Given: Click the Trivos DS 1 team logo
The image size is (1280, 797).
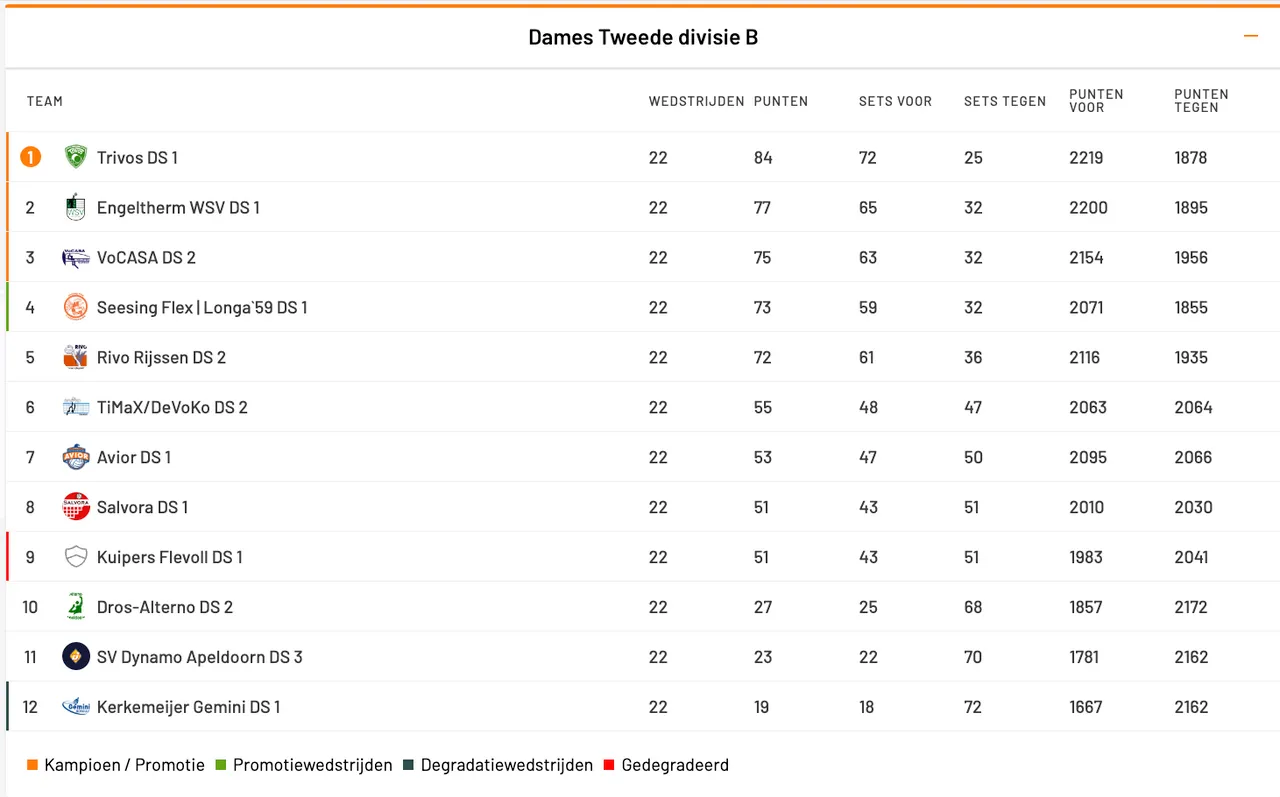Looking at the screenshot, I should 76,157.
